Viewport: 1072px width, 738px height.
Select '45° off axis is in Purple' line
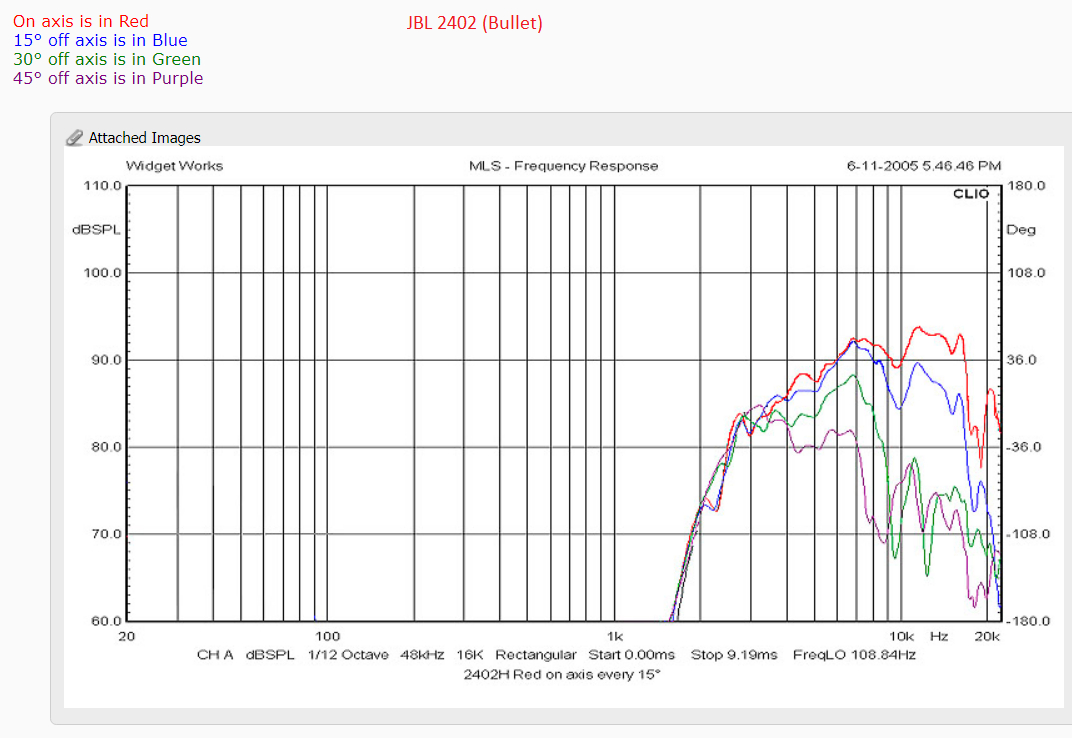[108, 79]
